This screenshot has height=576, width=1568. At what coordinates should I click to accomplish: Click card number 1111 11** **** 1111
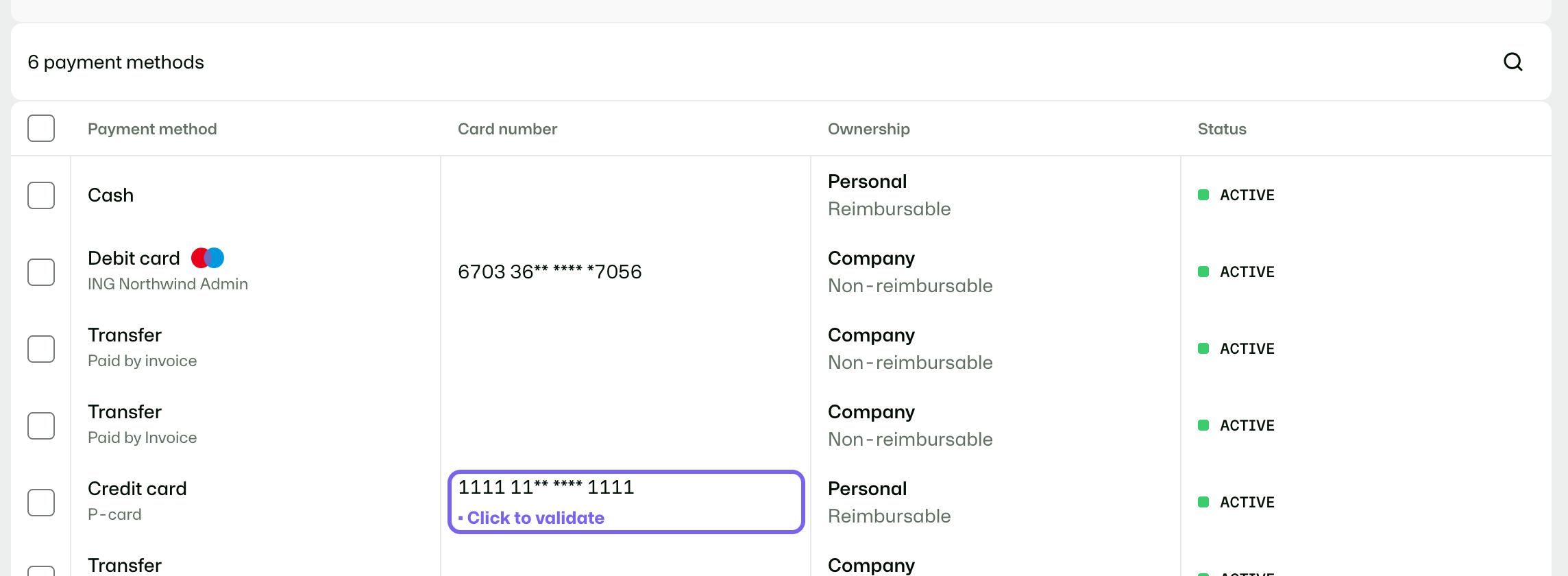pyautogui.click(x=546, y=488)
